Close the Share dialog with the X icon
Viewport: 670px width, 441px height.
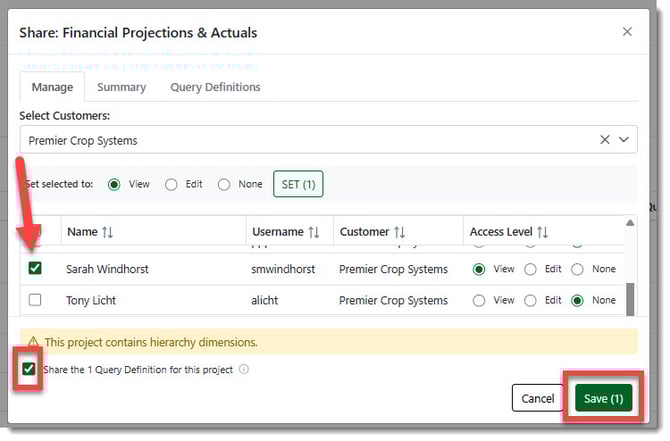(627, 32)
